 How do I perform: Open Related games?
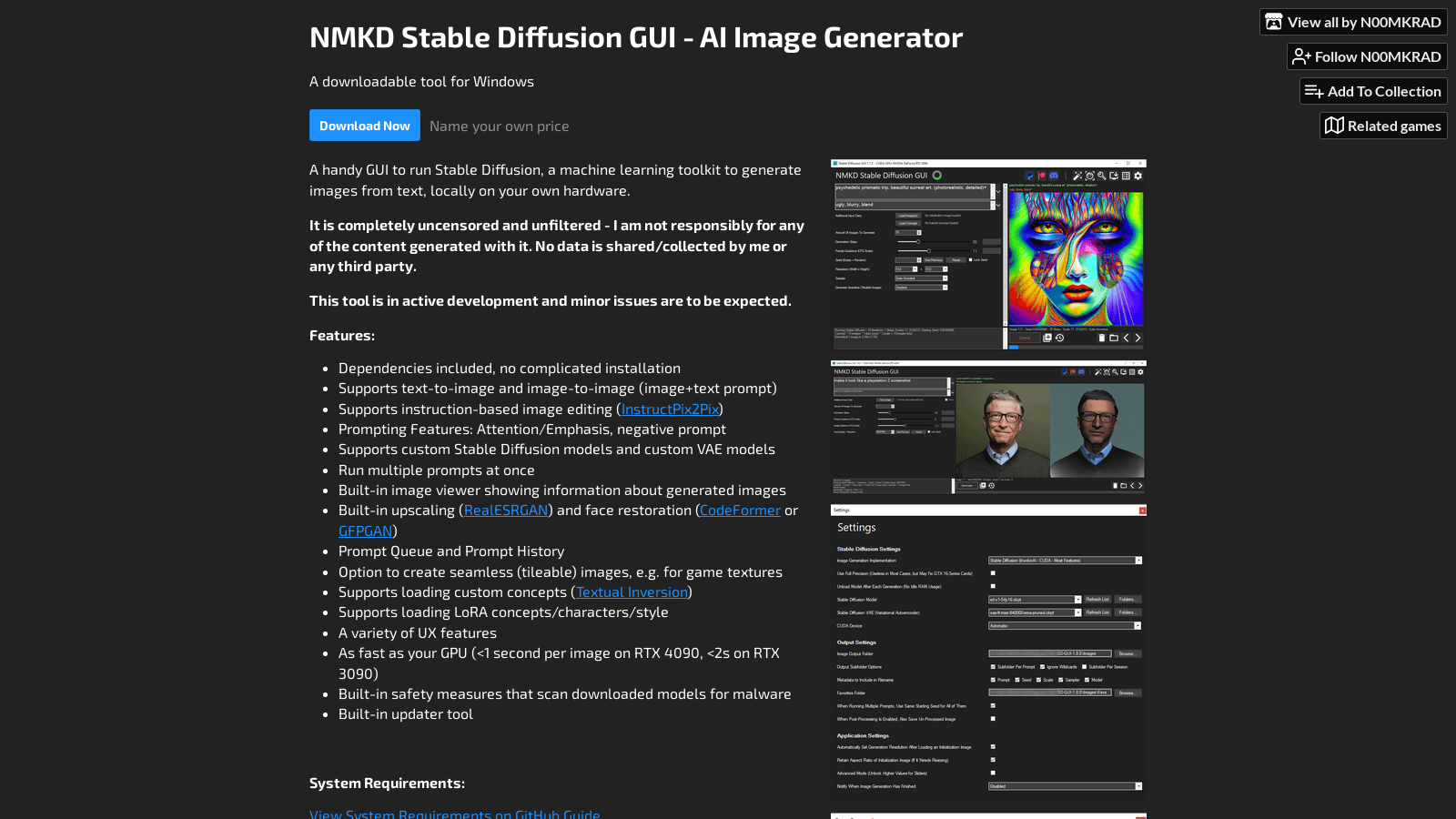(x=1383, y=126)
